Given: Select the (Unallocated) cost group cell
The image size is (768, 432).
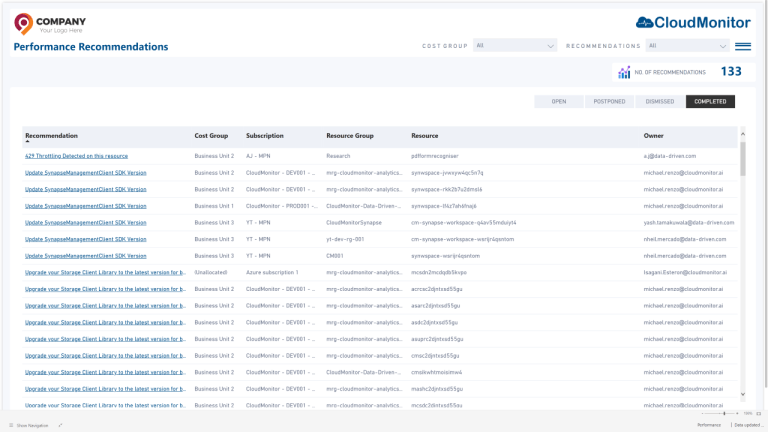Looking at the screenshot, I should pyautogui.click(x=211, y=272).
